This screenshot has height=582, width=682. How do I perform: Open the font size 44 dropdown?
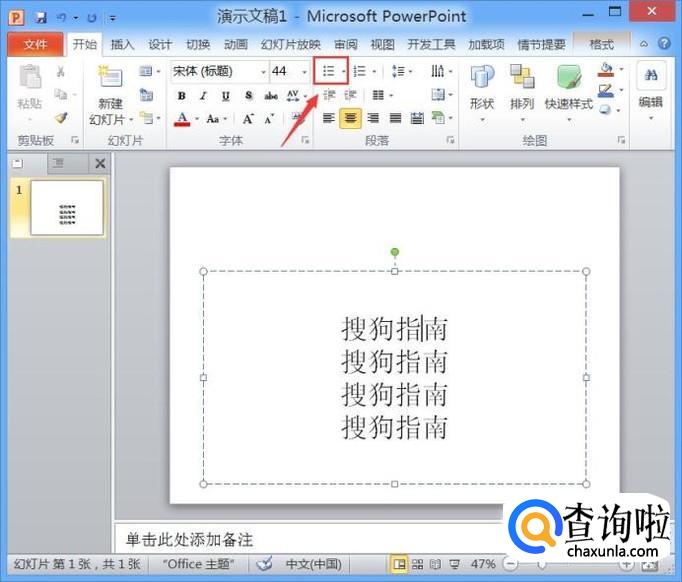point(304,72)
